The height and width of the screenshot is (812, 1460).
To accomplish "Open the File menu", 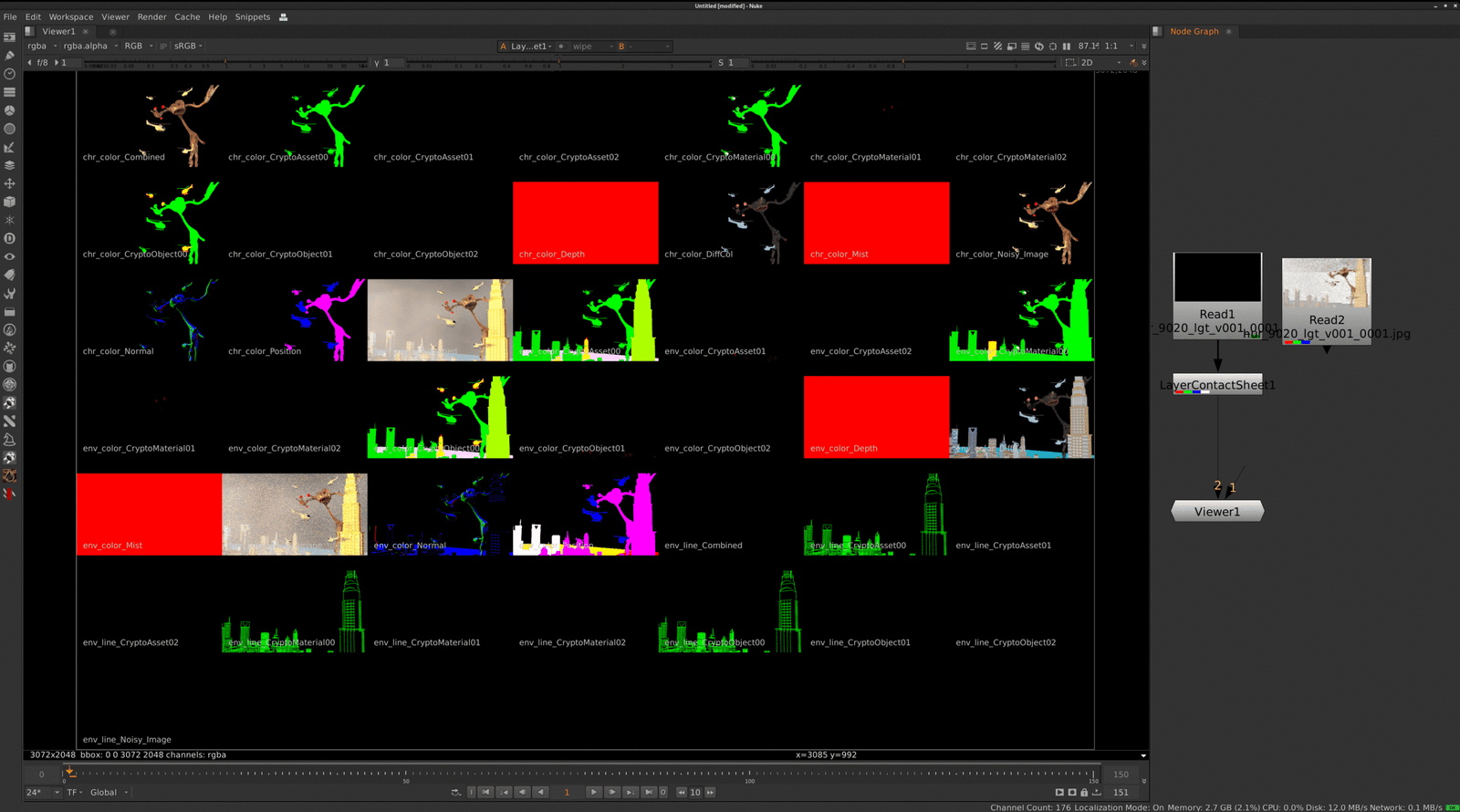I will click(10, 16).
